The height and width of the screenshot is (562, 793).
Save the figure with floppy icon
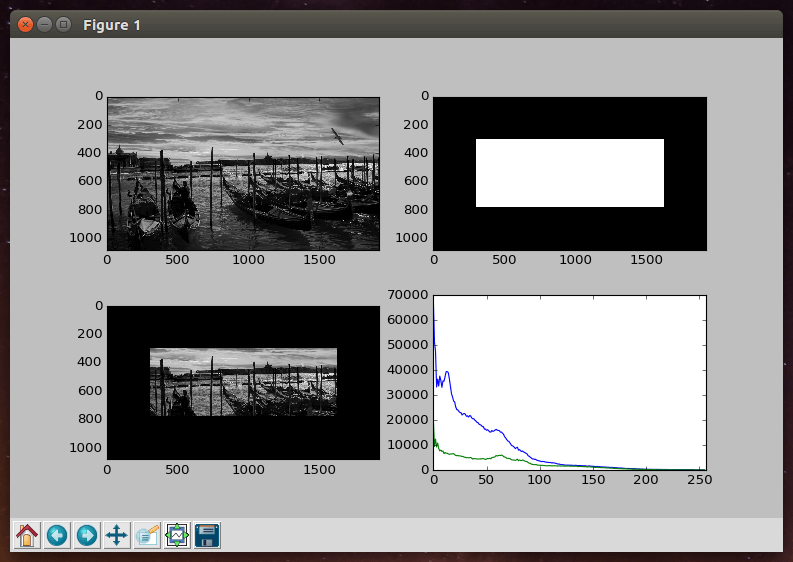pyautogui.click(x=207, y=535)
